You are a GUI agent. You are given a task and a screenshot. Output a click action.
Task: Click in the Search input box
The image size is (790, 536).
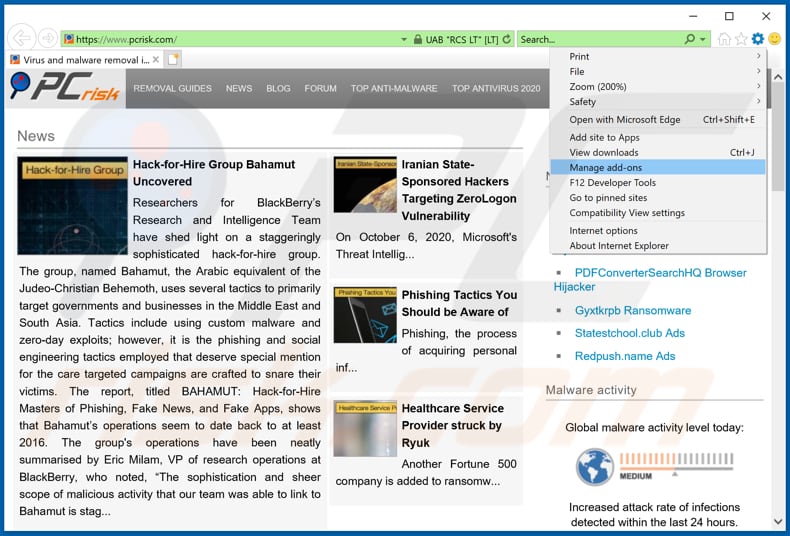point(598,39)
